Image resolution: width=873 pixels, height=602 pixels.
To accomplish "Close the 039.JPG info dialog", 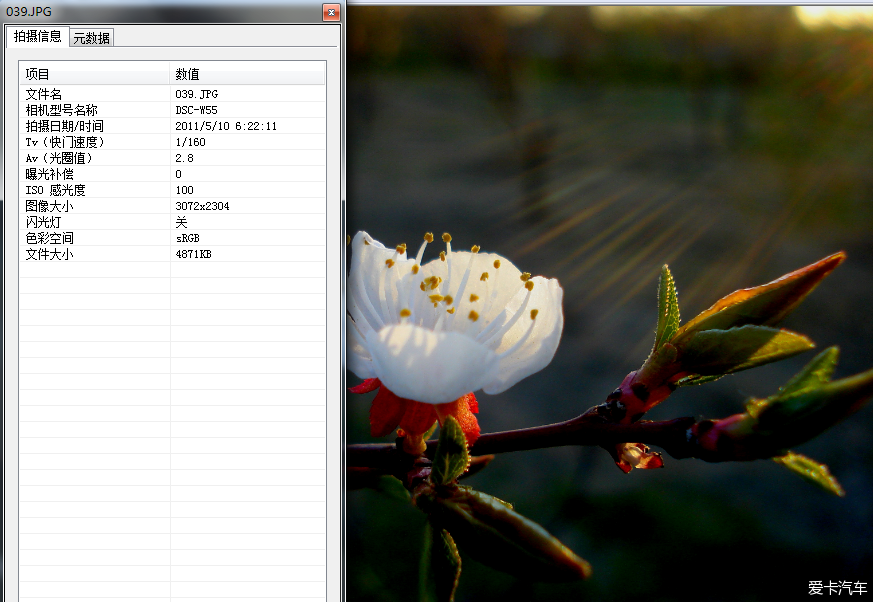I will pos(331,12).
